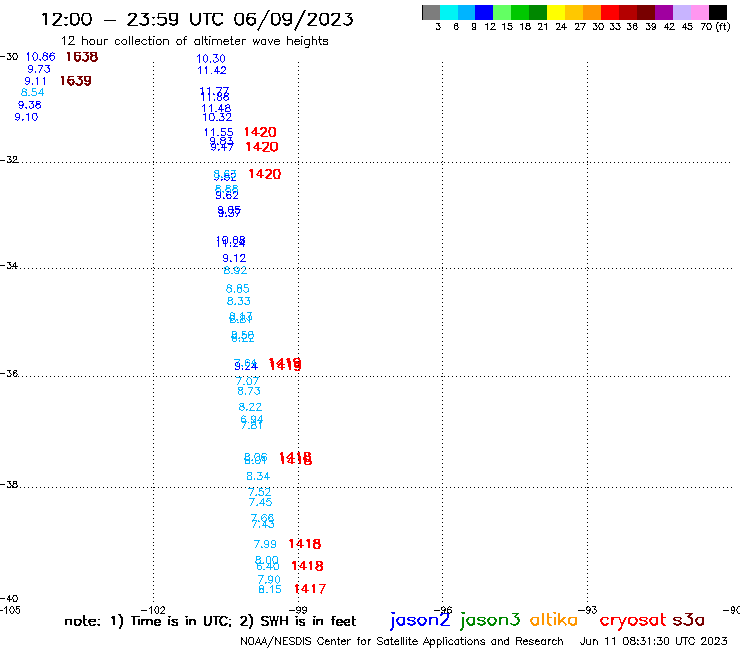Select the -34 latitude axis label
Image resolution: width=740 pixels, height=650 pixels.
[9, 265]
